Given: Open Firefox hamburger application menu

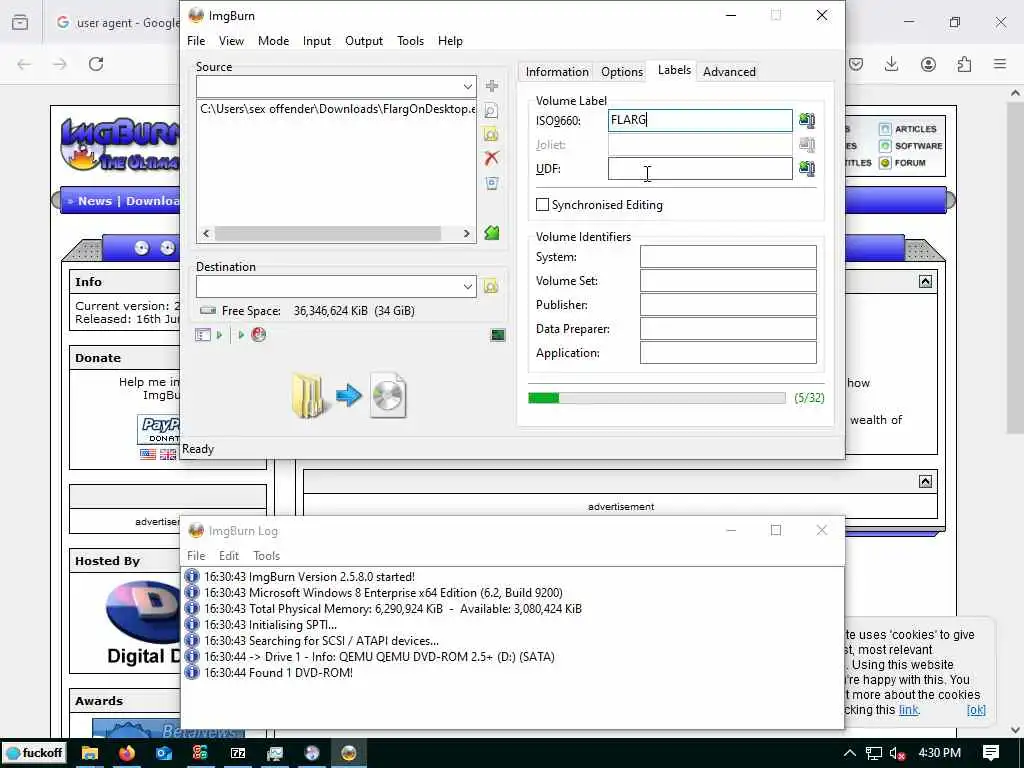Looking at the screenshot, I should coord(1000,64).
